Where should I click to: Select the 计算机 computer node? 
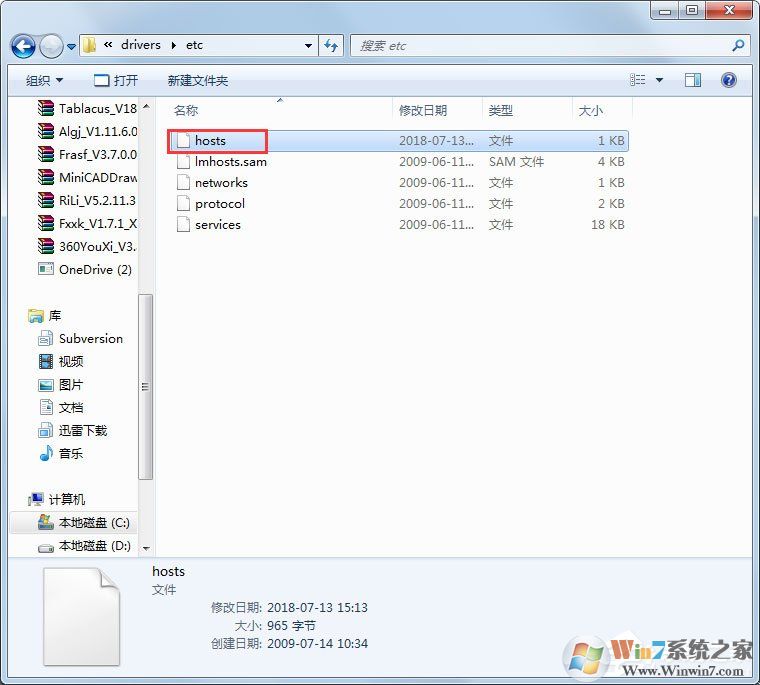57,499
